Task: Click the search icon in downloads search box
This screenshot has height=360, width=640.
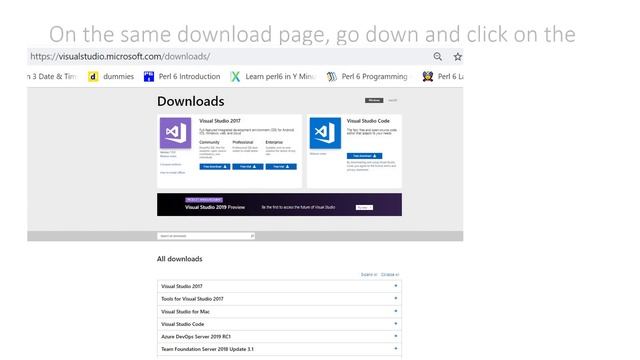Action: pos(252,236)
